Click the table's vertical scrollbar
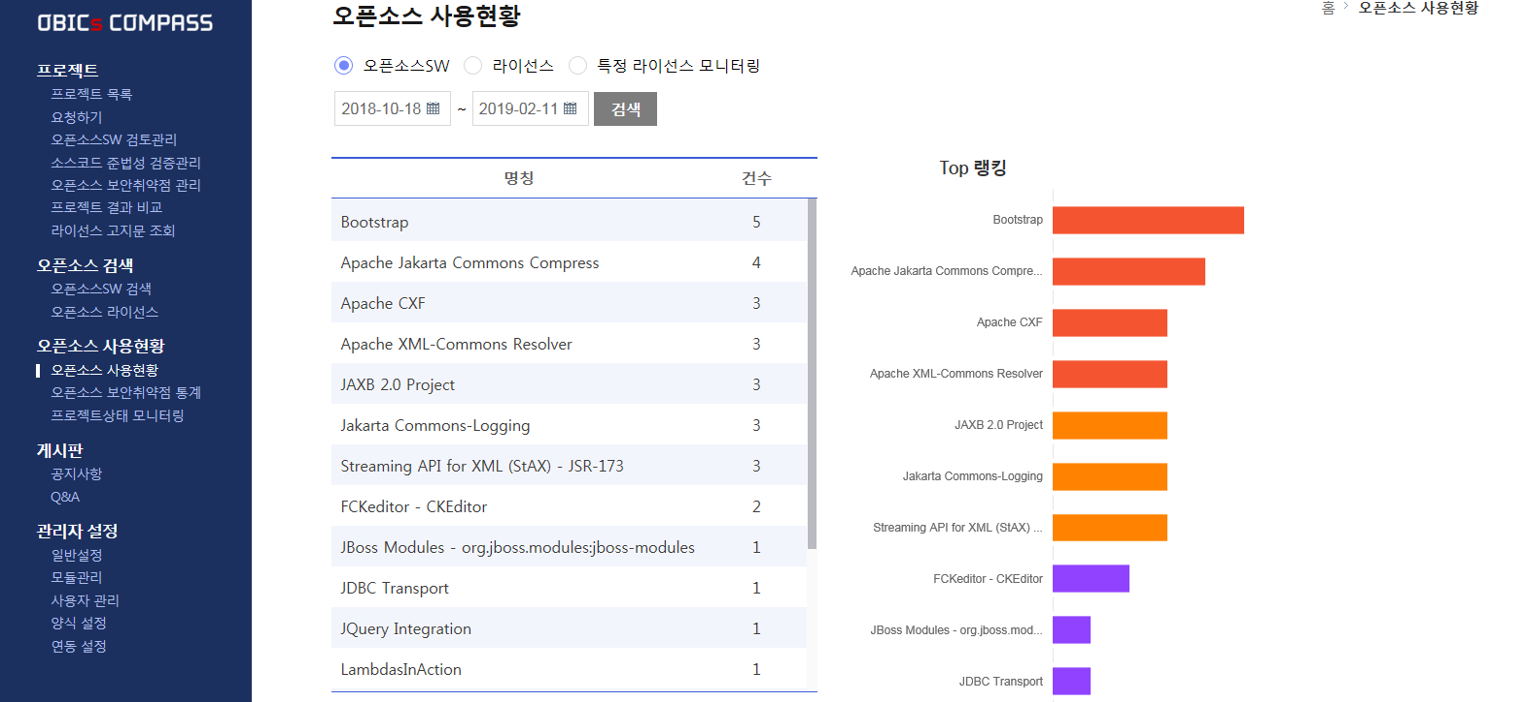 click(x=812, y=374)
